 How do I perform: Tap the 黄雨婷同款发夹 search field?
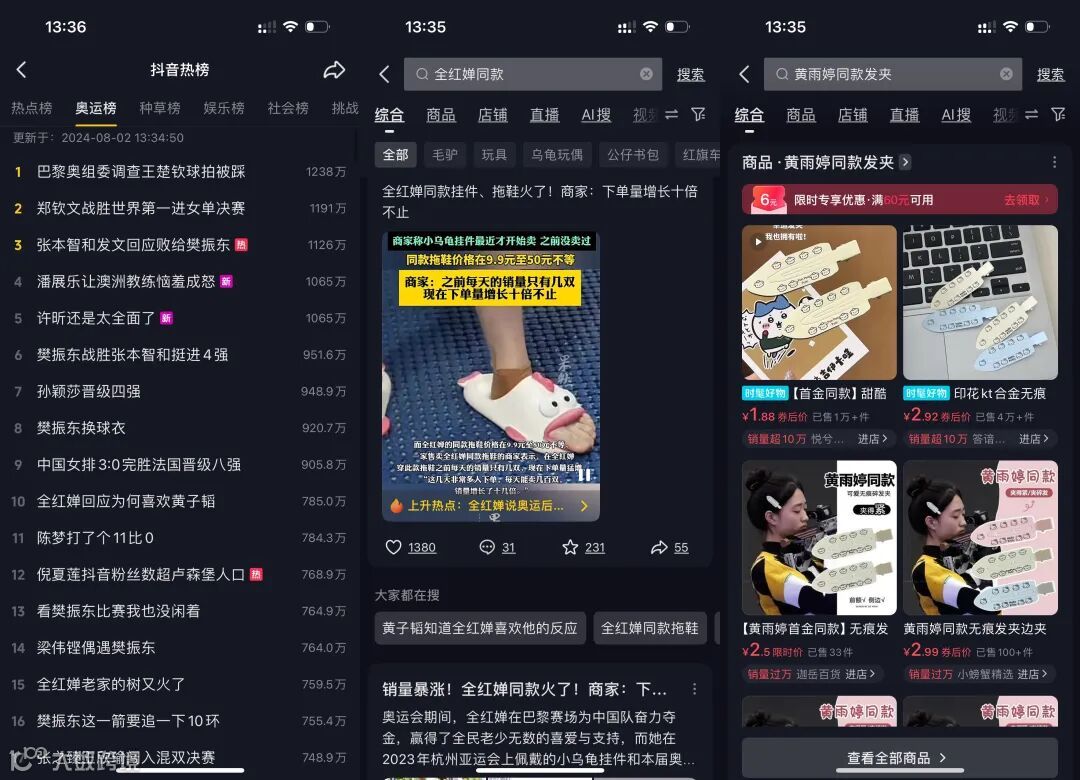point(893,74)
